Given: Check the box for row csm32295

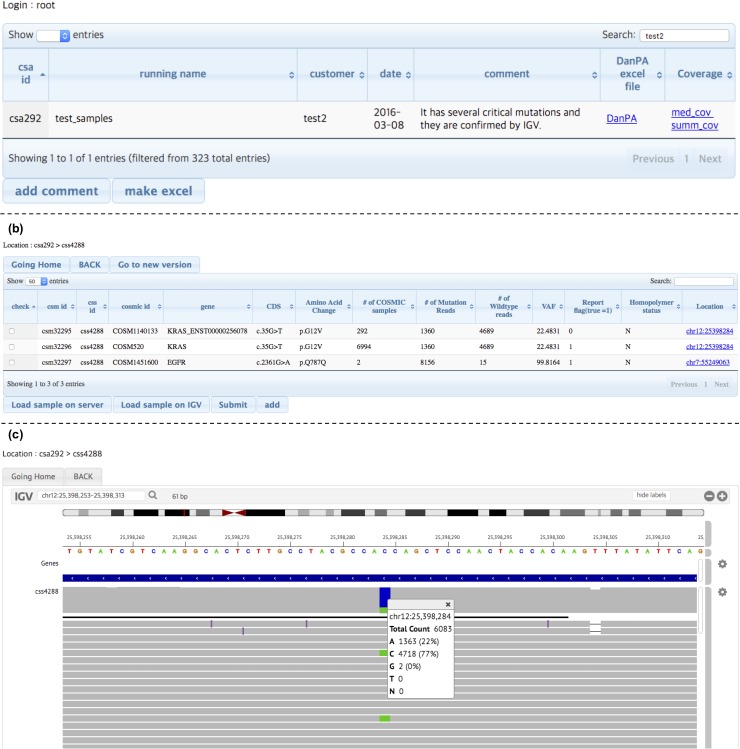Looking at the screenshot, I should (11, 330).
